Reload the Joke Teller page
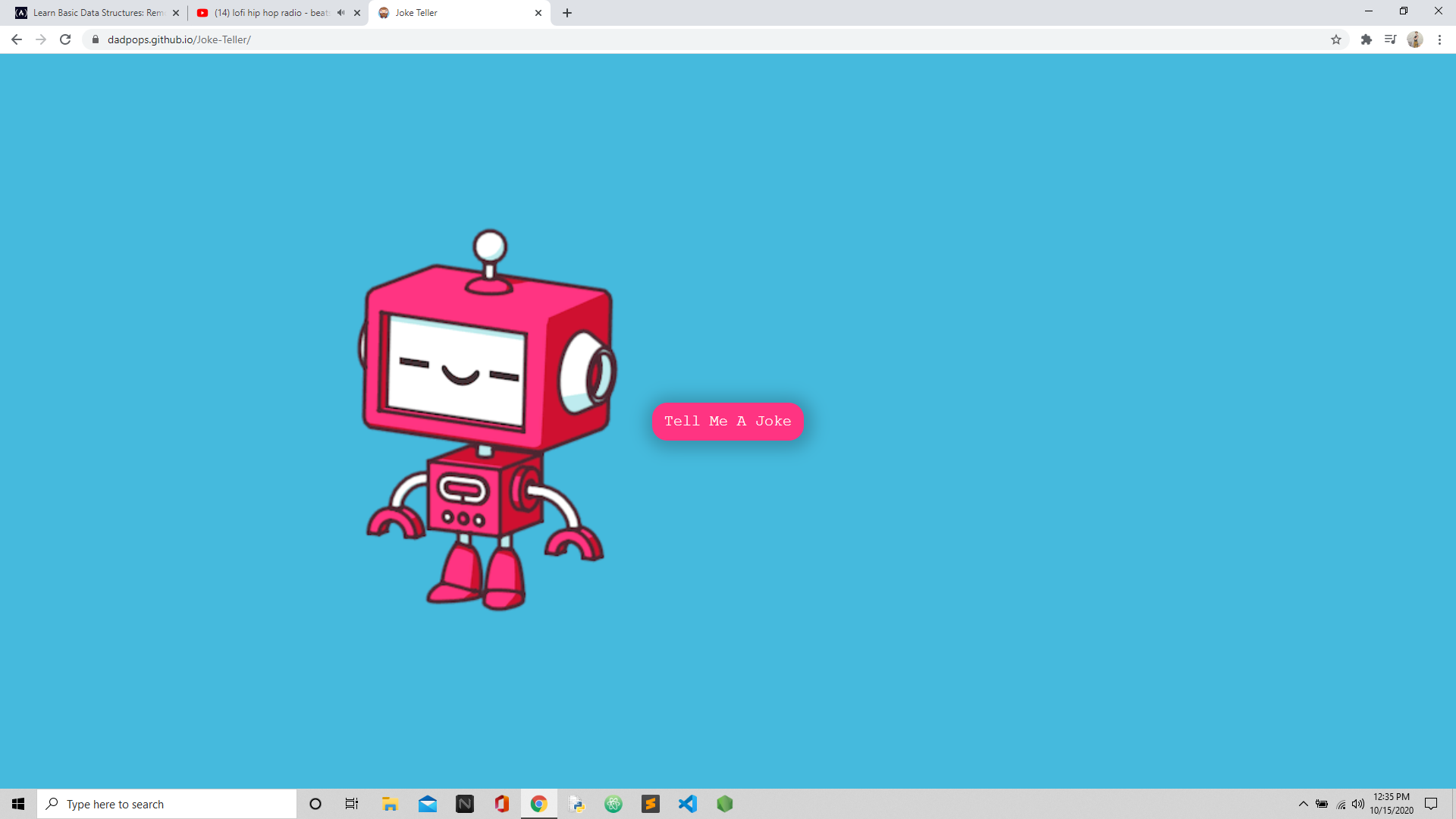Image resolution: width=1456 pixels, height=819 pixels. click(x=65, y=39)
